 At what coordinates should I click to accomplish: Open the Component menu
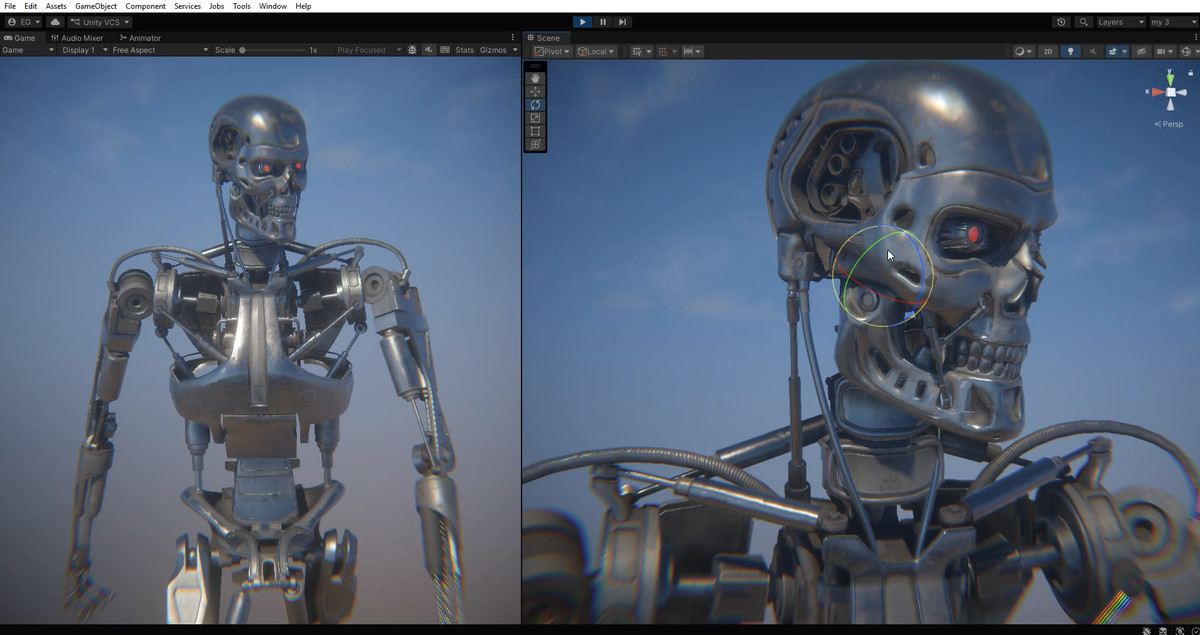pos(146,6)
